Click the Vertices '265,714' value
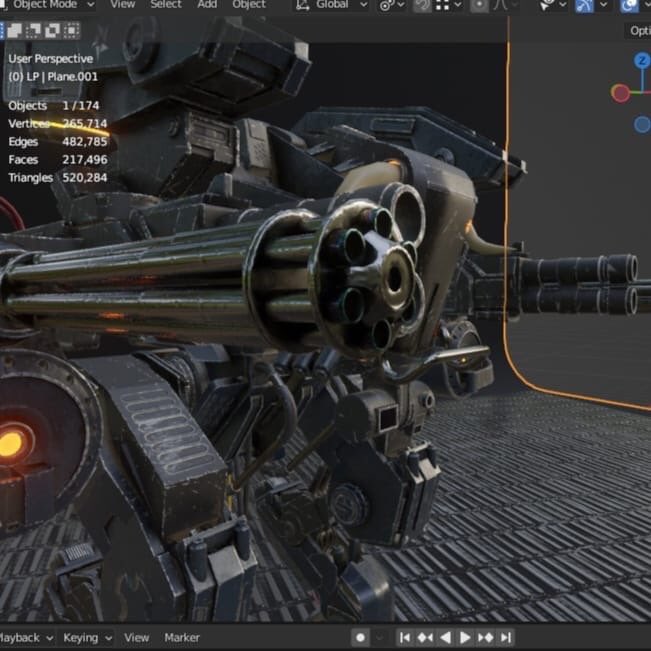 point(85,123)
